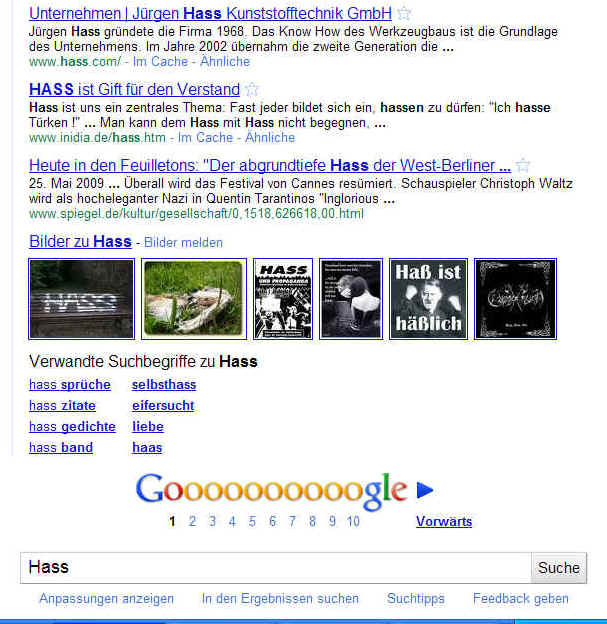Viewport: 607px width, 624px height.
Task: Click the 'Bilder melden' link
Action: [x=183, y=242]
